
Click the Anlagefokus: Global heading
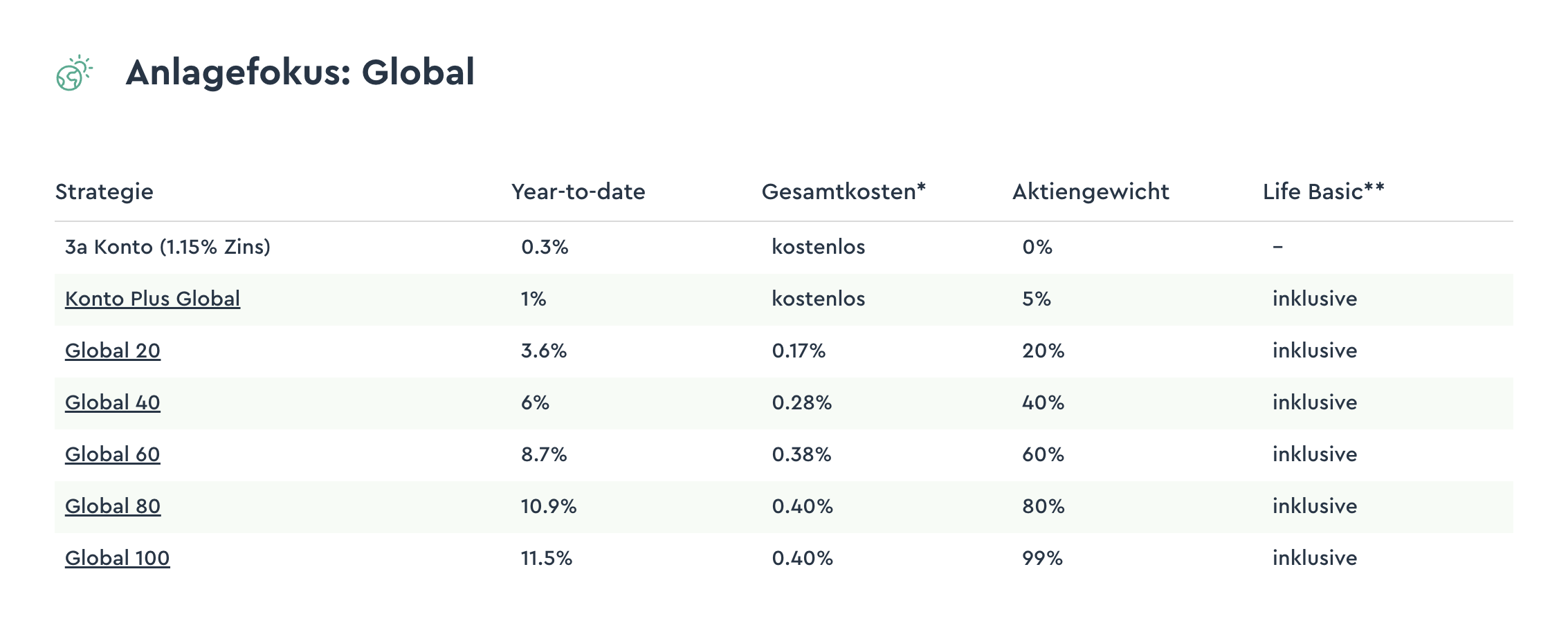tap(300, 73)
